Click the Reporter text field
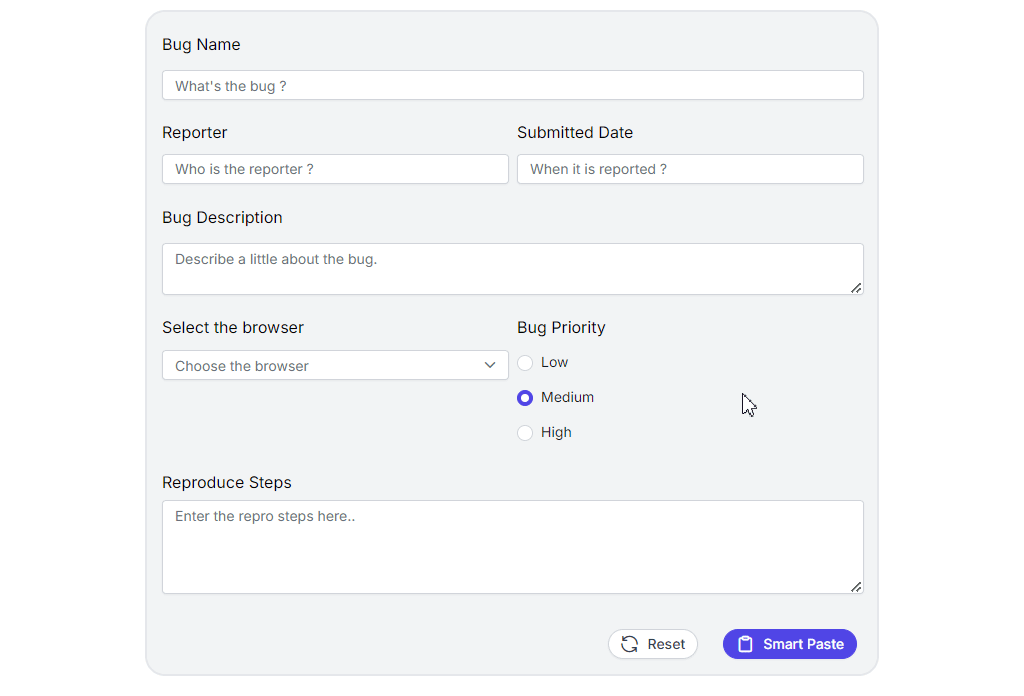The width and height of the screenshot is (1024, 696). [335, 169]
